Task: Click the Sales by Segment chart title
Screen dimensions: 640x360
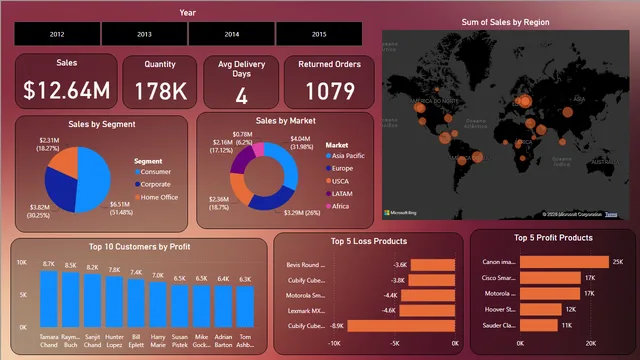Action: [102, 124]
